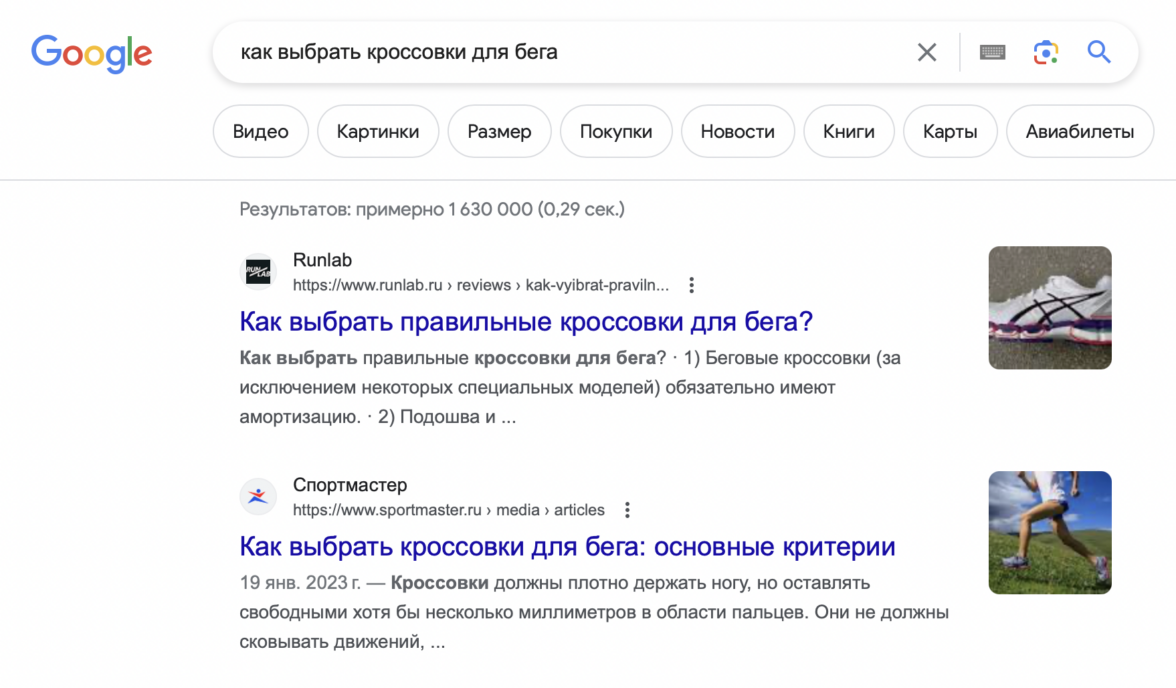Open 'Как выбрать кроссовки для бега: основные критерии' link
The height and width of the screenshot is (688, 1176).
coord(567,547)
